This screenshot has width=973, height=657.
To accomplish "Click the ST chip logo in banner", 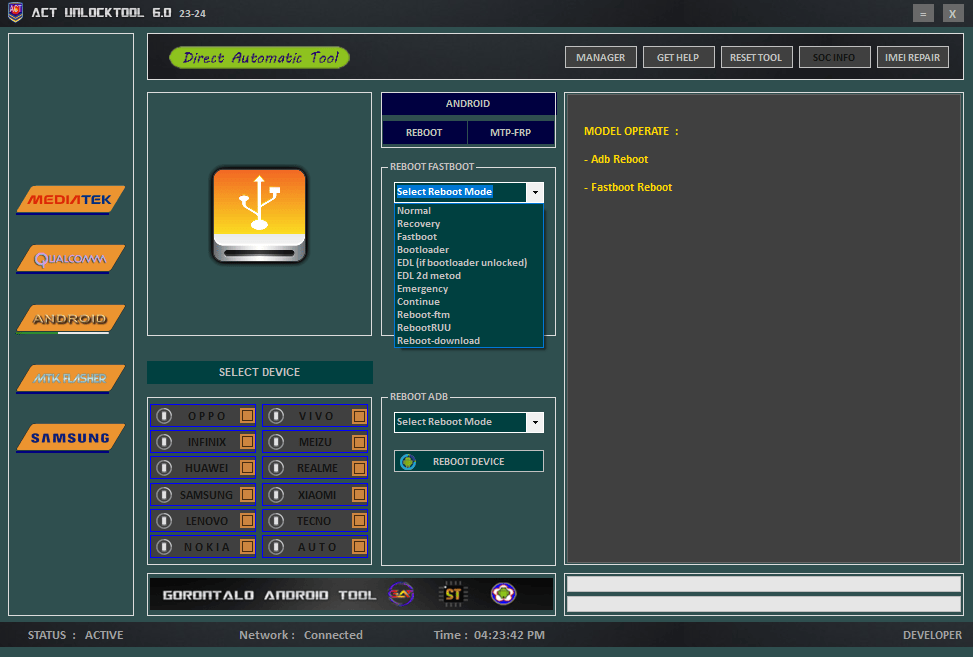I will pos(453,594).
